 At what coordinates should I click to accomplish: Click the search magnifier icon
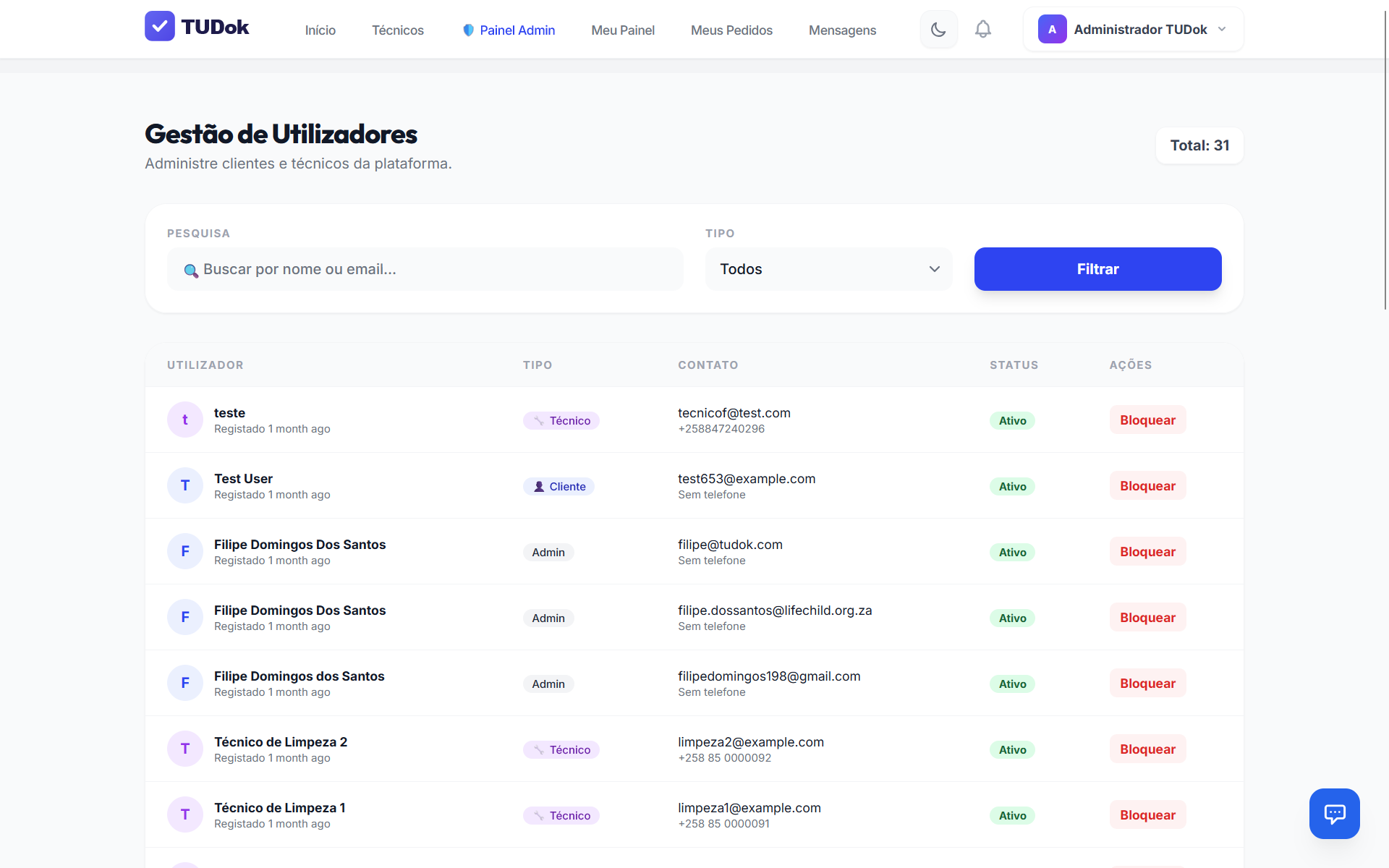point(190,271)
